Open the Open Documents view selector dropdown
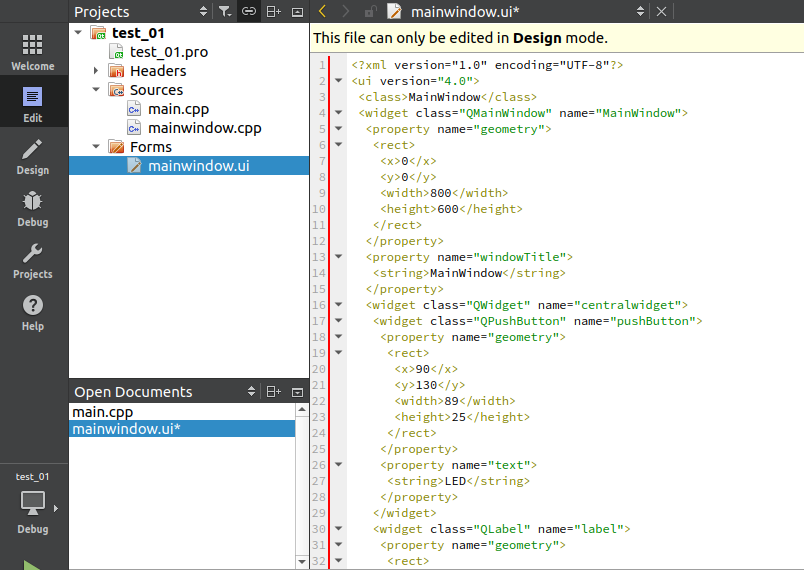Image resolution: width=804 pixels, height=570 pixels. click(251, 392)
